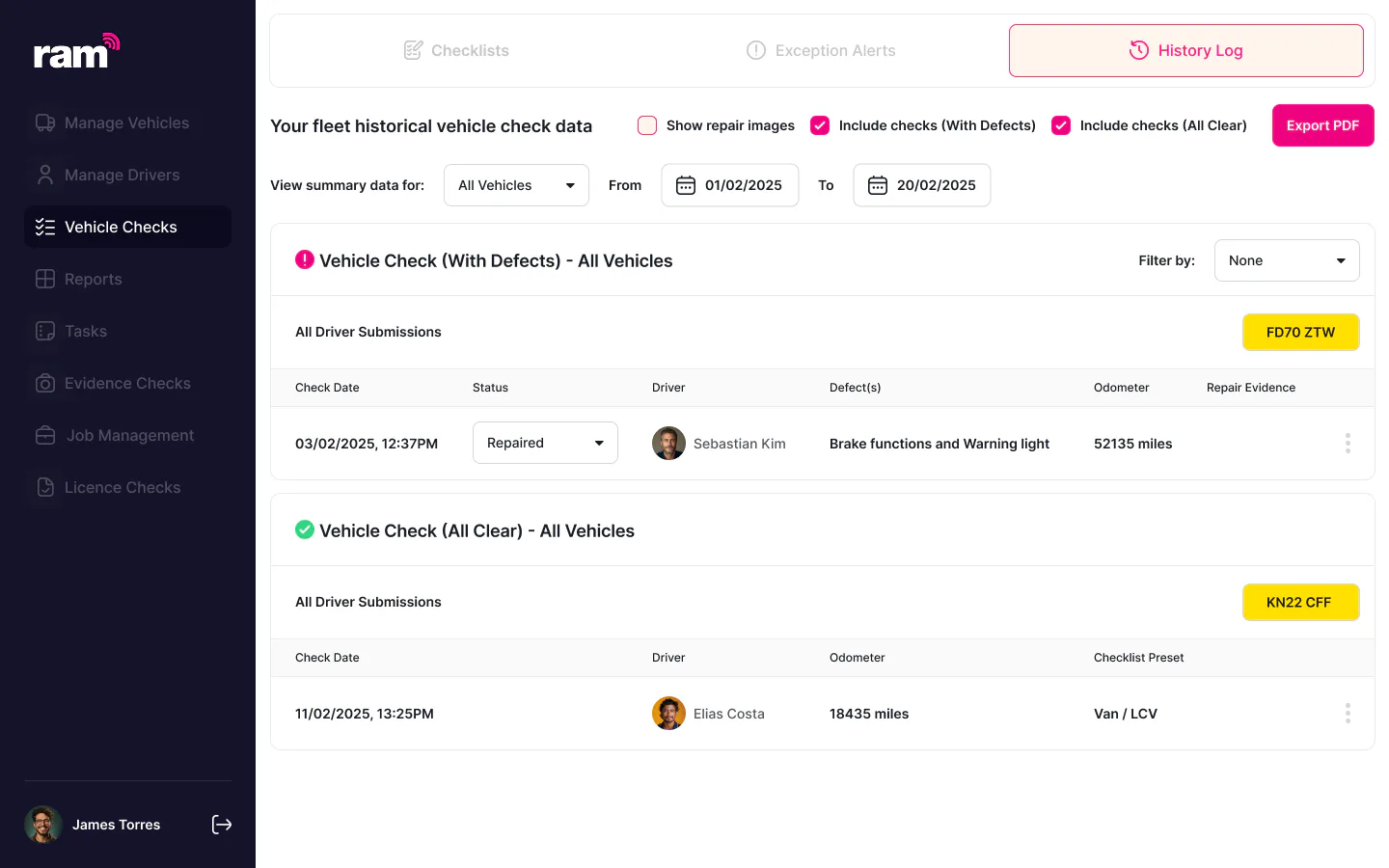Click the KN22 CFF registration button
1389x868 pixels.
(x=1301, y=602)
